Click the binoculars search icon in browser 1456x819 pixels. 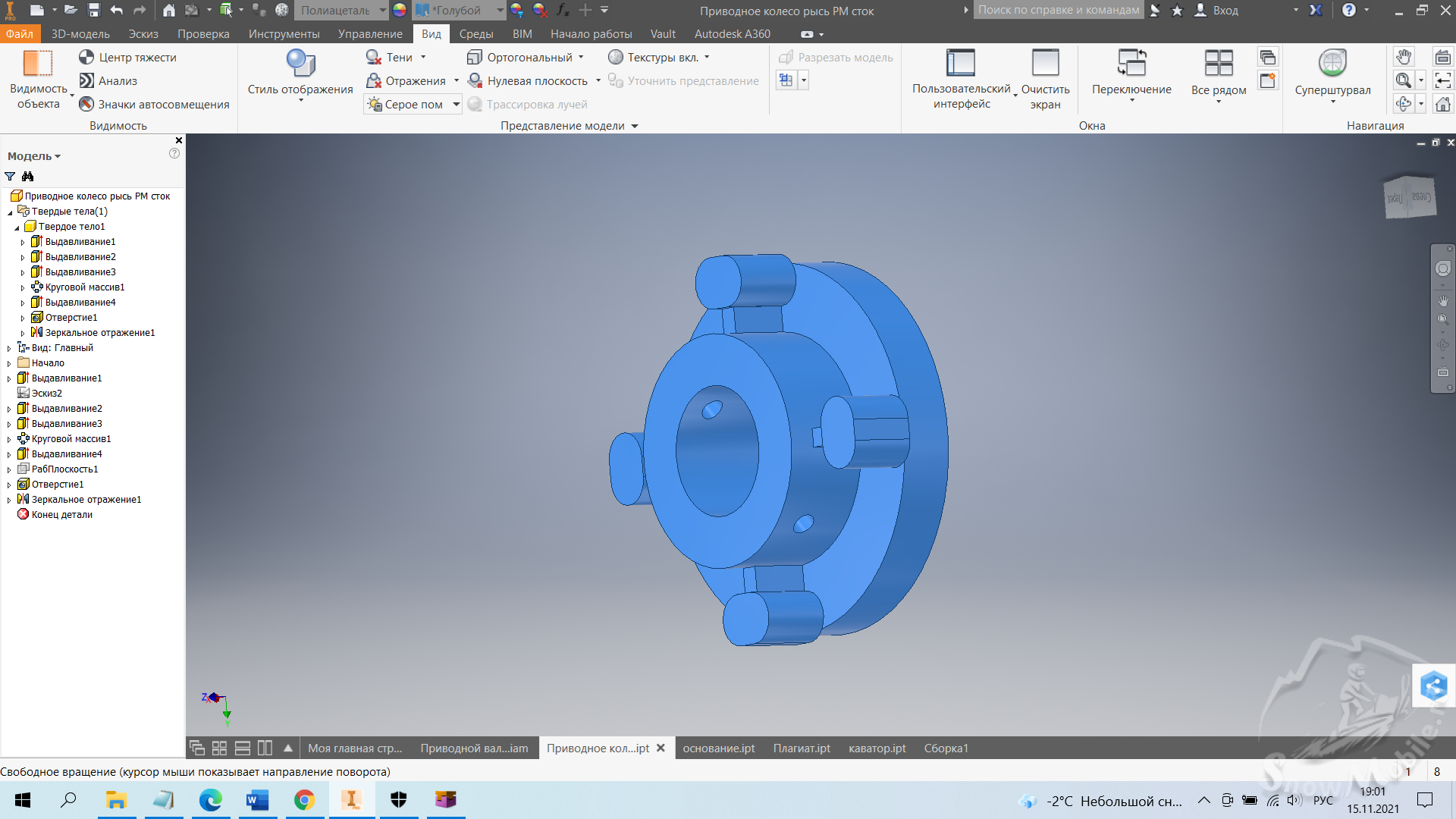tap(28, 177)
